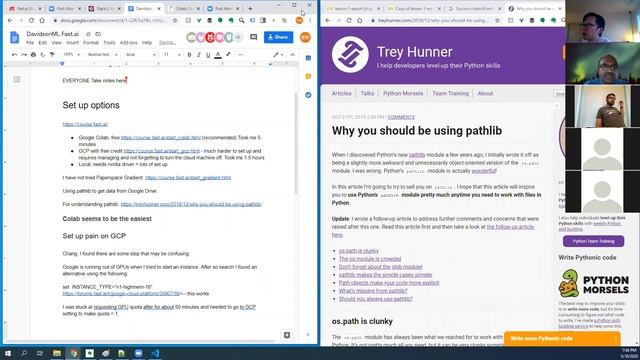Show the document outline icon
Screen dimensions: 640x360
[17, 79]
